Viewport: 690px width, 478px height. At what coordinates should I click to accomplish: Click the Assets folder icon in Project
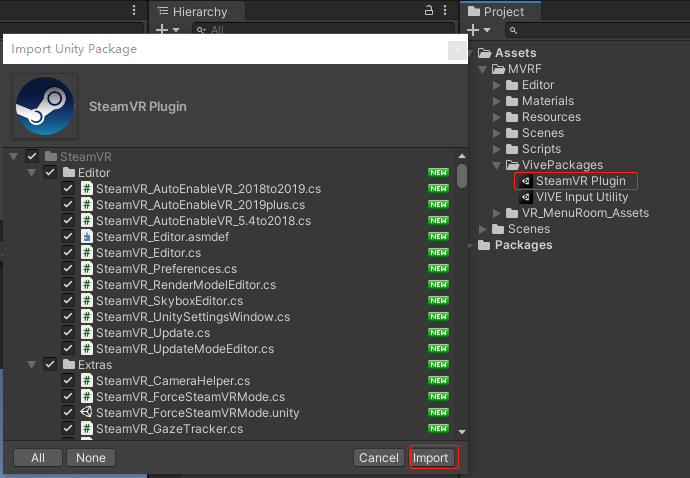tap(484, 53)
